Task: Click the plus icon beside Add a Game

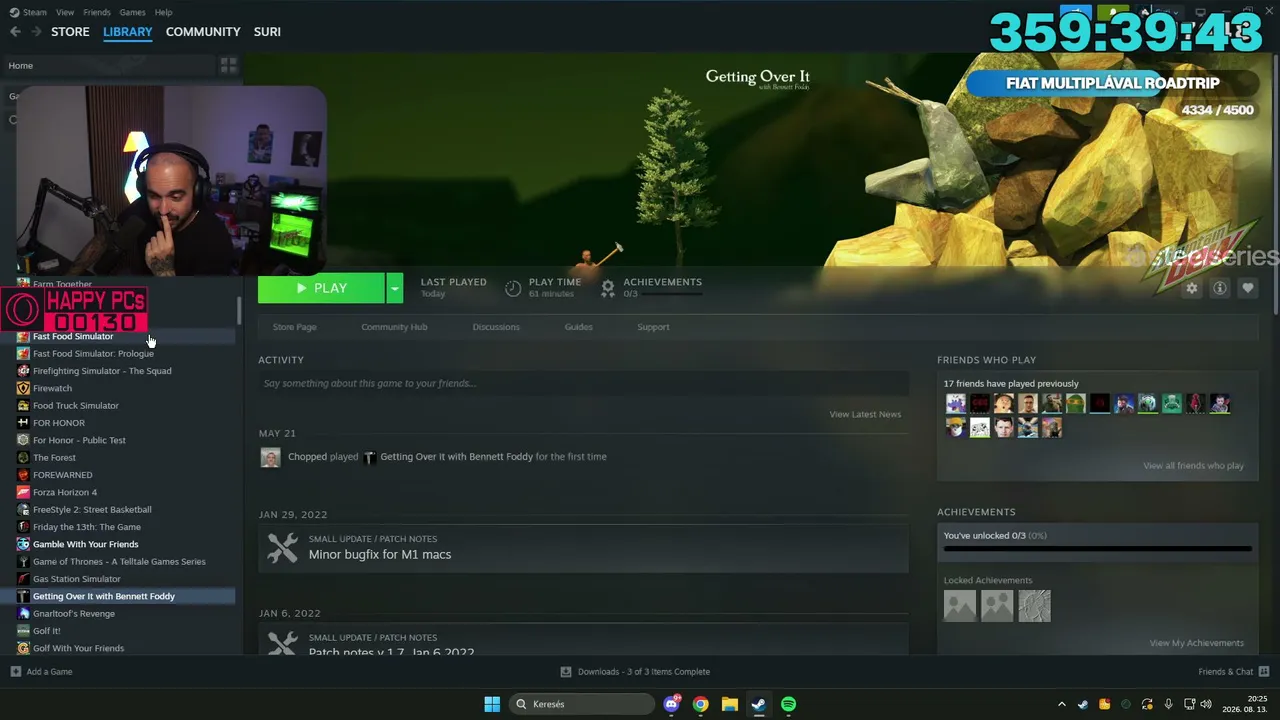Action: (x=15, y=672)
